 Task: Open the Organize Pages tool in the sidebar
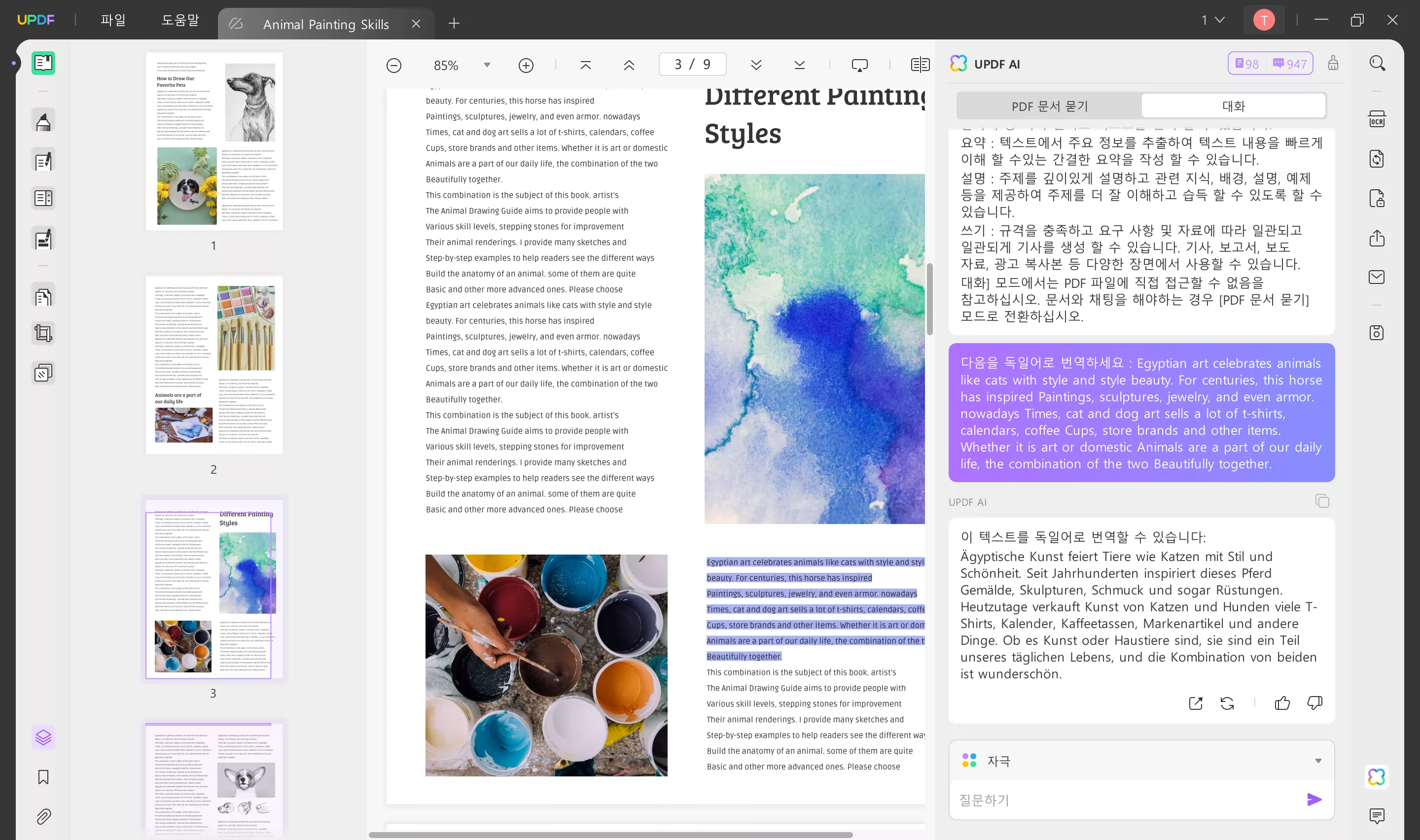tap(43, 198)
